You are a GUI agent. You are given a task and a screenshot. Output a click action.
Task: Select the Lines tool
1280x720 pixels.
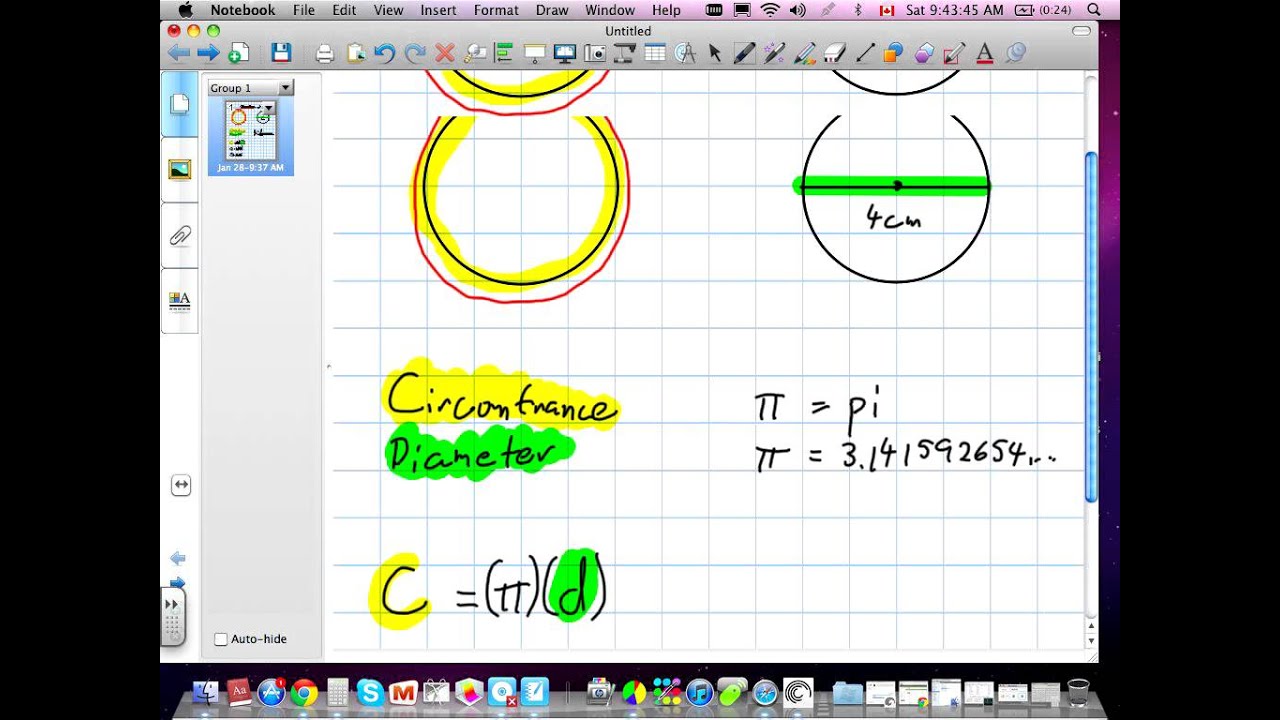(865, 53)
